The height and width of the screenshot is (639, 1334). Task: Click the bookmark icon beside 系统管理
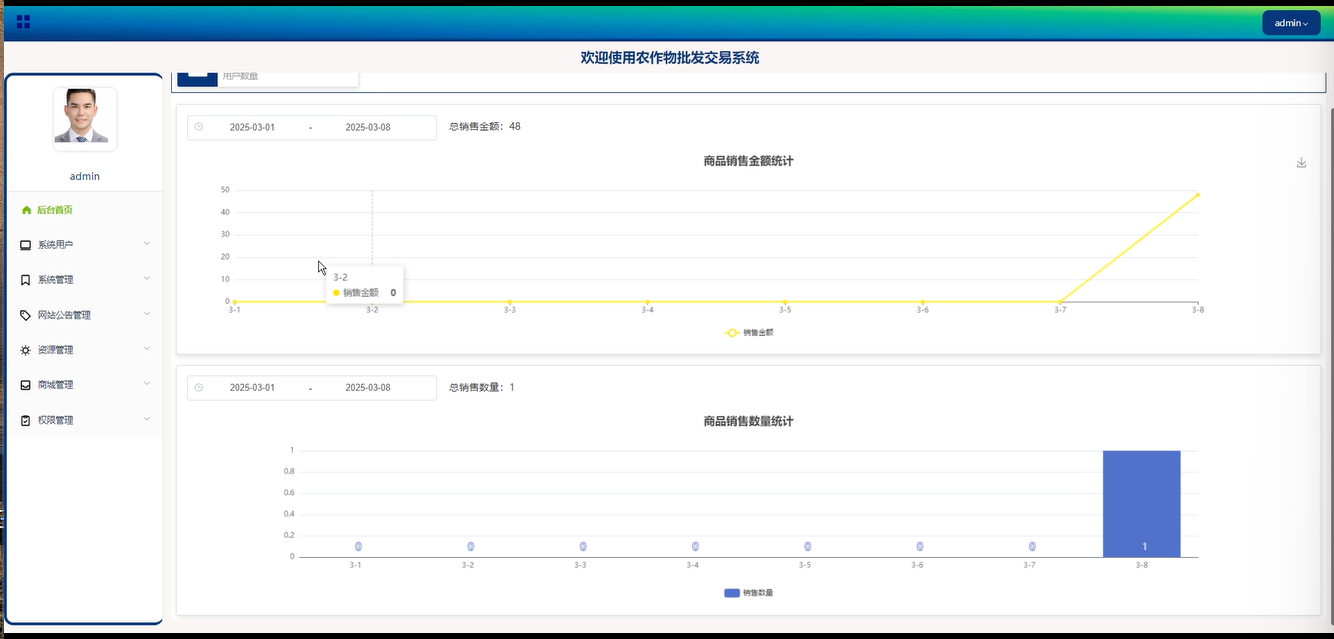[x=26, y=280]
